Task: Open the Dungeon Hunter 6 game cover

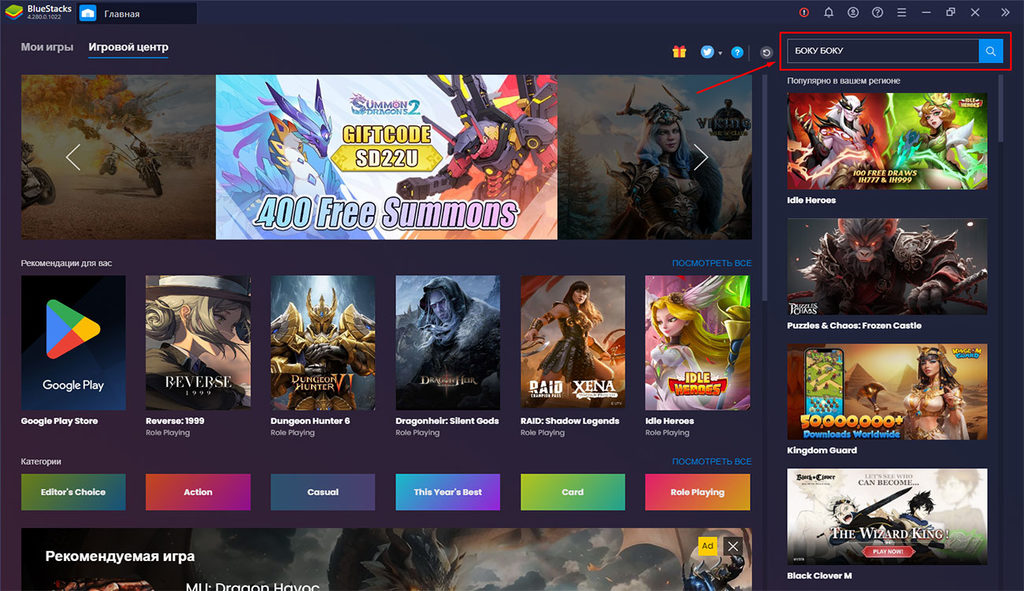Action: point(323,343)
